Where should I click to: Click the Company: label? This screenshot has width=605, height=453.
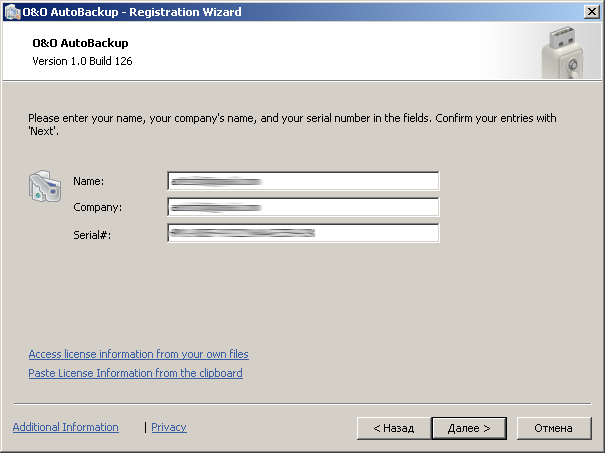tap(97, 207)
